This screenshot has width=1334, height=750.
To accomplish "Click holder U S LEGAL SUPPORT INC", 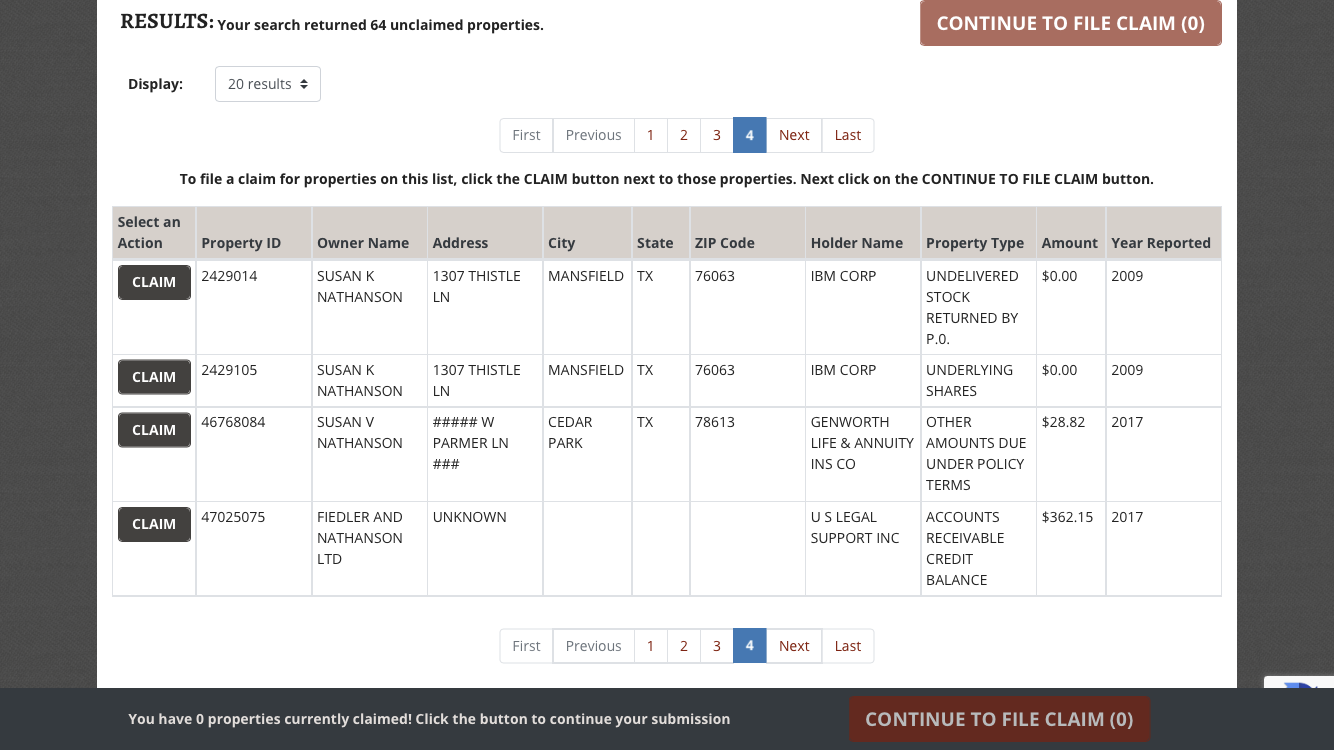I will click(x=855, y=527).
